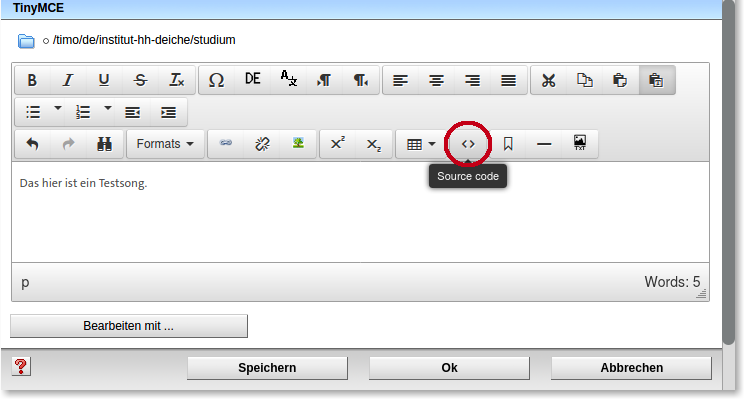Insert a link with chain icon
Viewport: 744px width, 399px height.
coord(226,143)
